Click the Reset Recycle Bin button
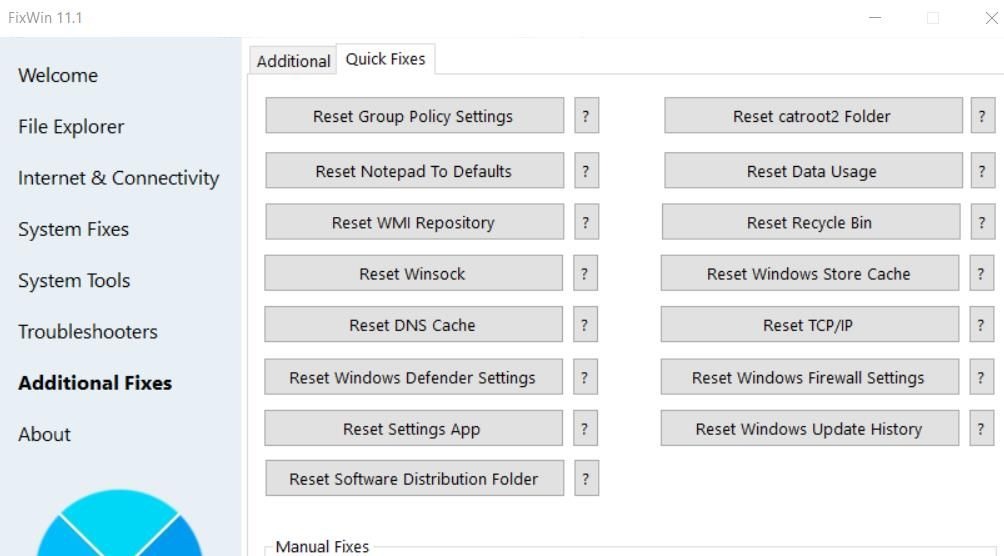 (811, 222)
